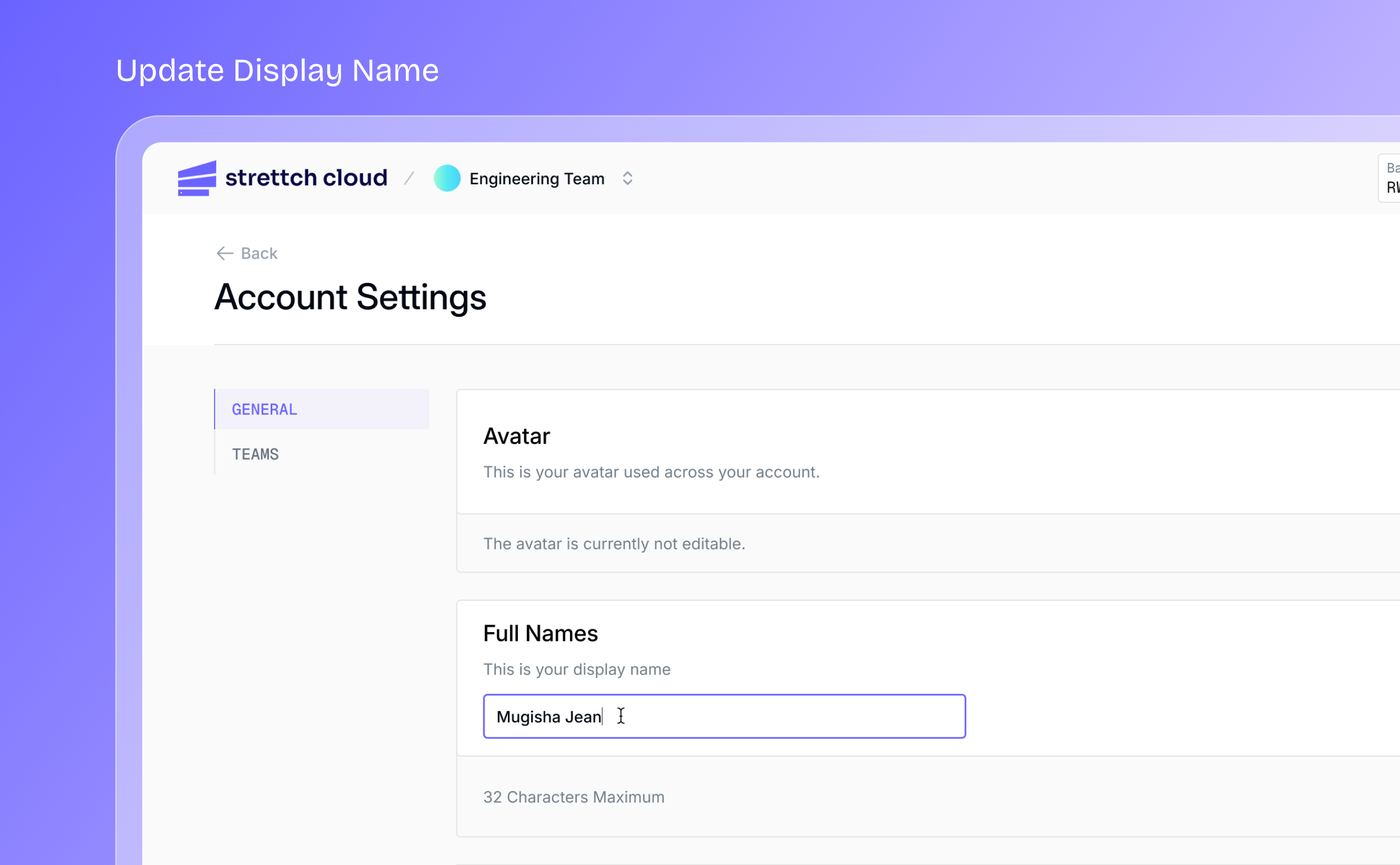
Task: Click the Full Names section heading
Action: tap(540, 633)
